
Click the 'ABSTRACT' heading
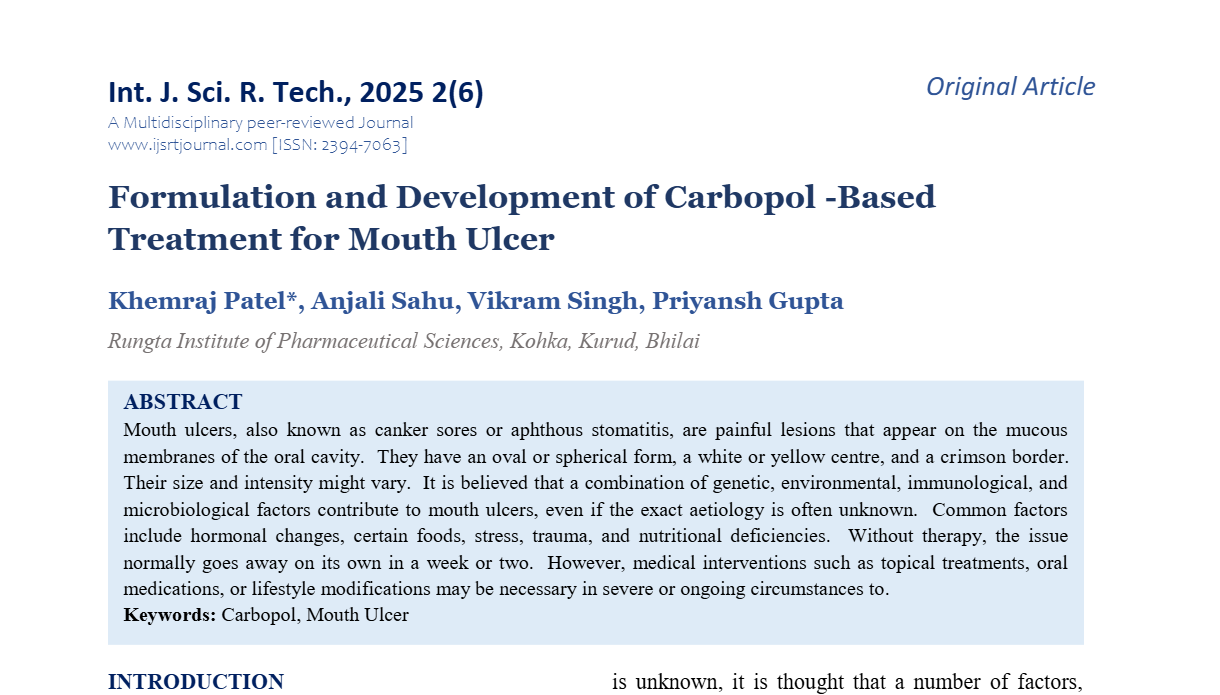click(183, 402)
